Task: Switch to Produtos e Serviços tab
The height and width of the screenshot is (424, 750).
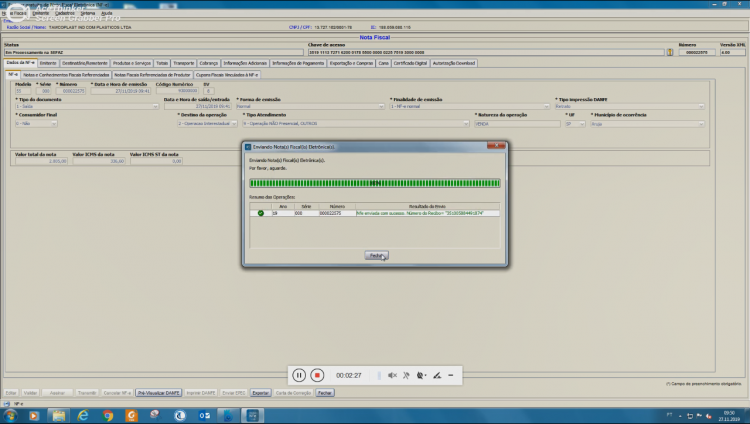Action: (x=132, y=63)
